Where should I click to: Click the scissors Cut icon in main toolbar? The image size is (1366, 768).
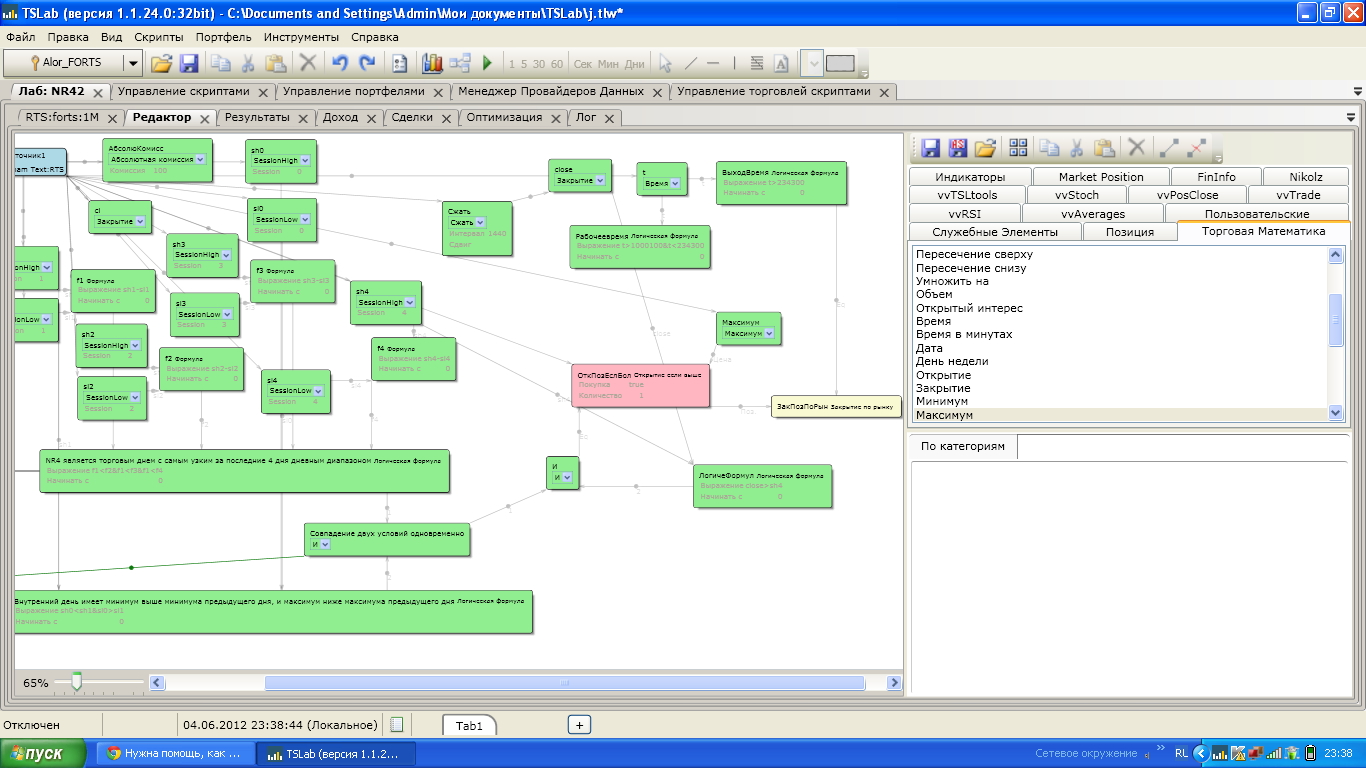(247, 63)
